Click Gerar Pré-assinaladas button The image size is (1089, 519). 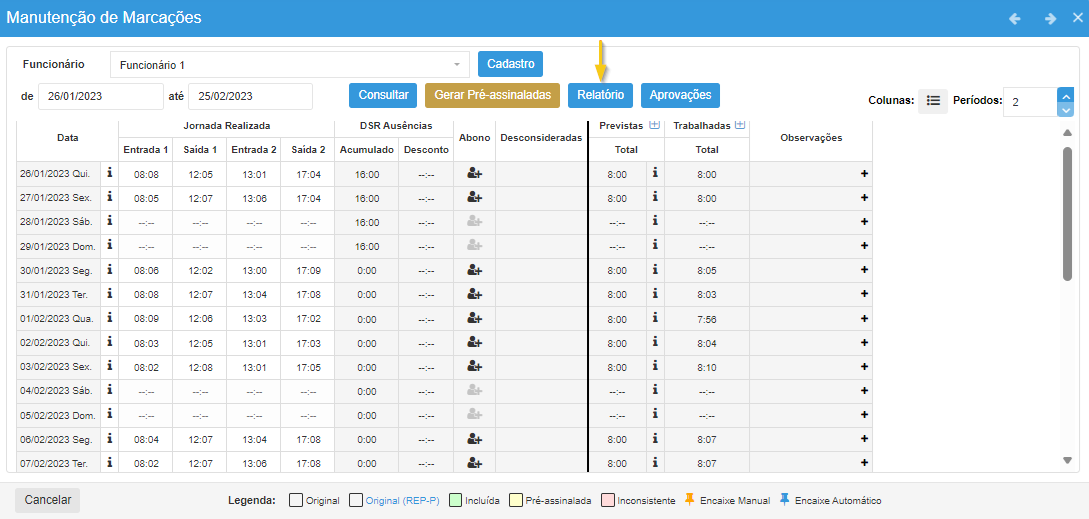click(x=492, y=95)
